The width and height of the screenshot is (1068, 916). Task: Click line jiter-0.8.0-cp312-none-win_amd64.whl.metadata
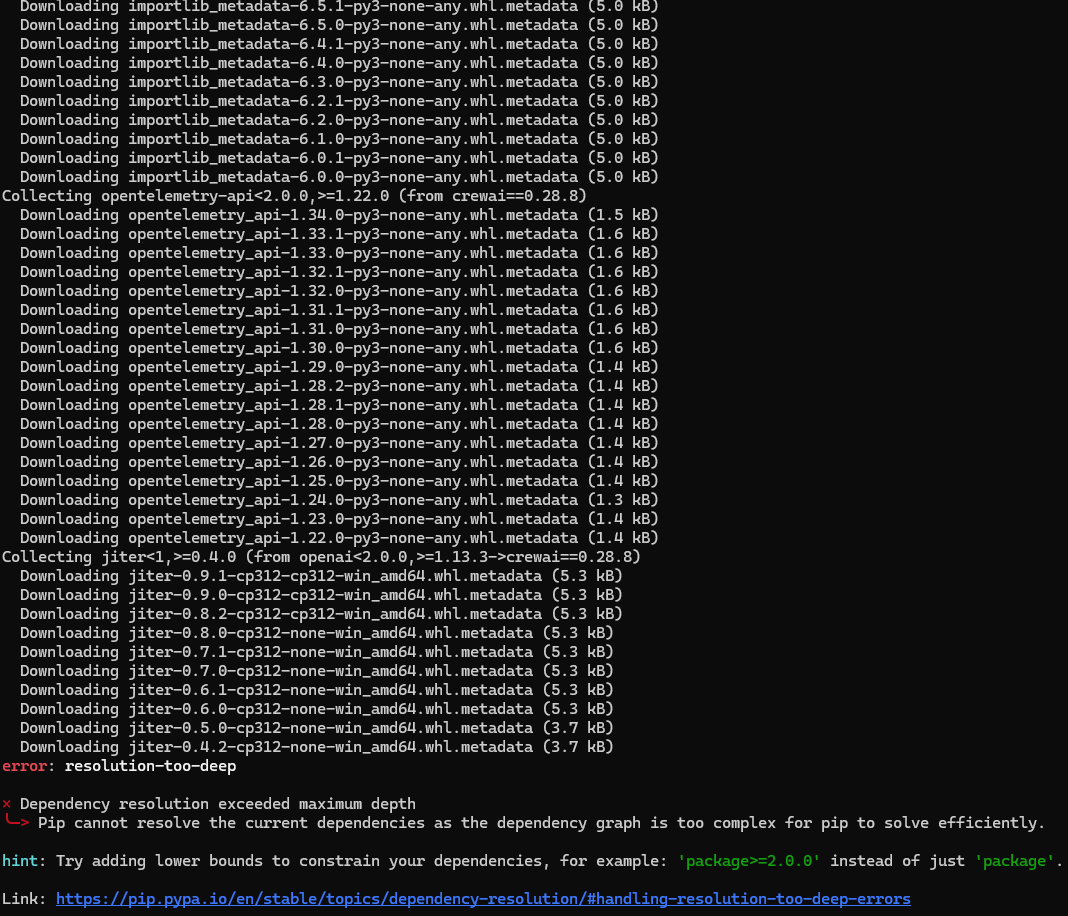[317, 633]
